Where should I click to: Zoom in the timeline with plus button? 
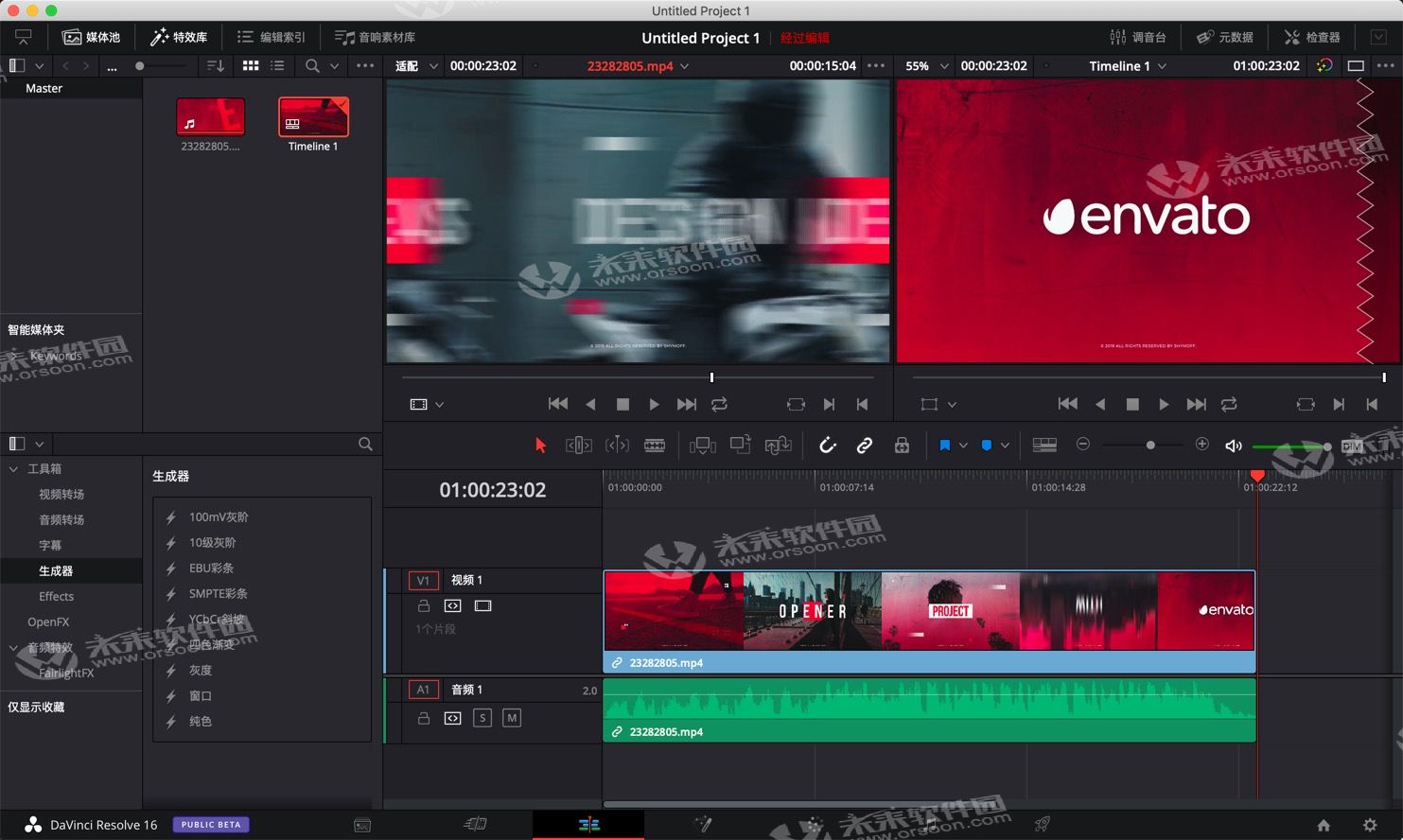click(1202, 445)
